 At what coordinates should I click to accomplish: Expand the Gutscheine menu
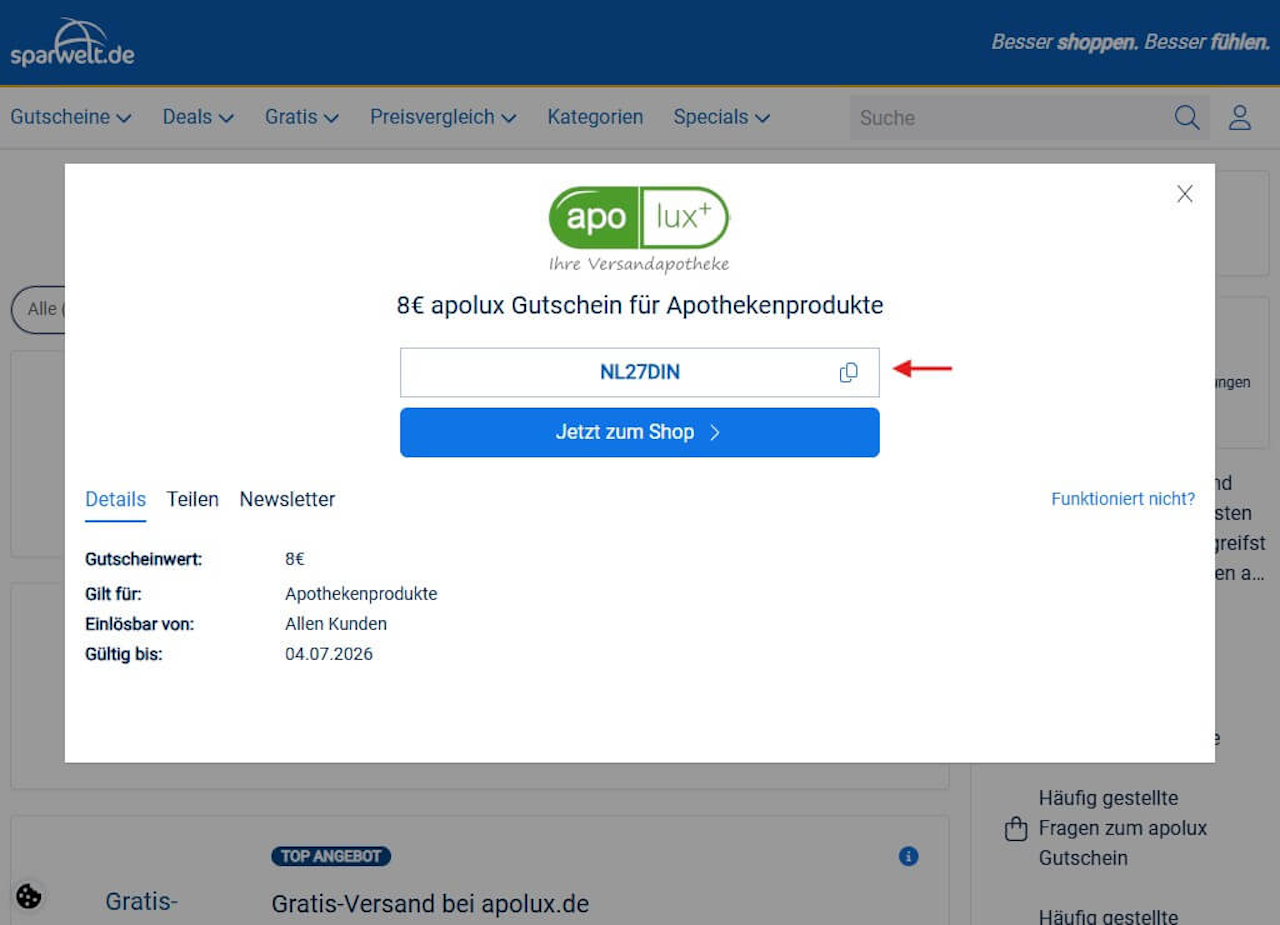71,117
